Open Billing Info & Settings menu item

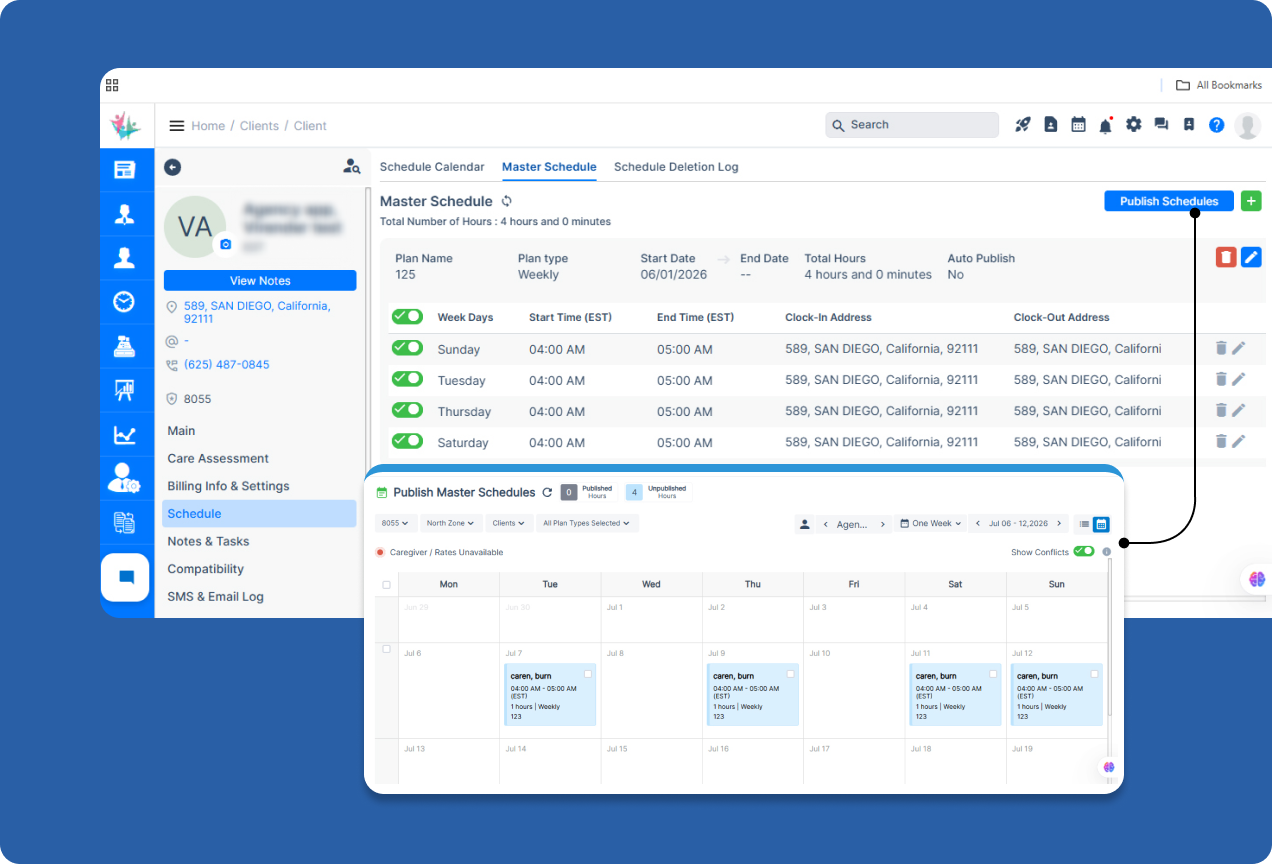[x=228, y=486]
